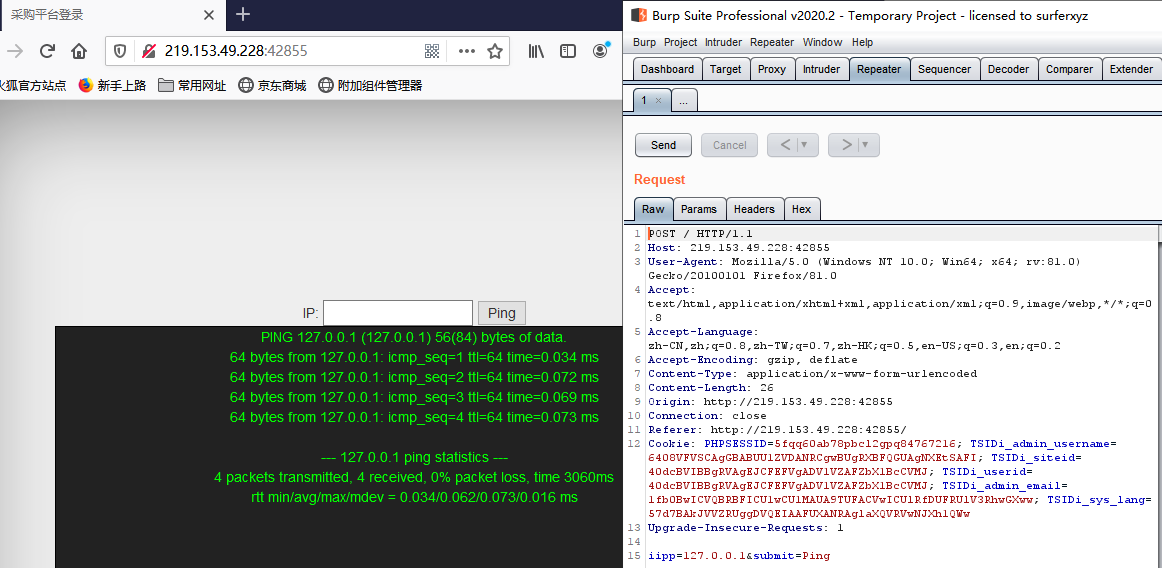
Task: Click the forward navigation arrow
Action: pos(15,50)
